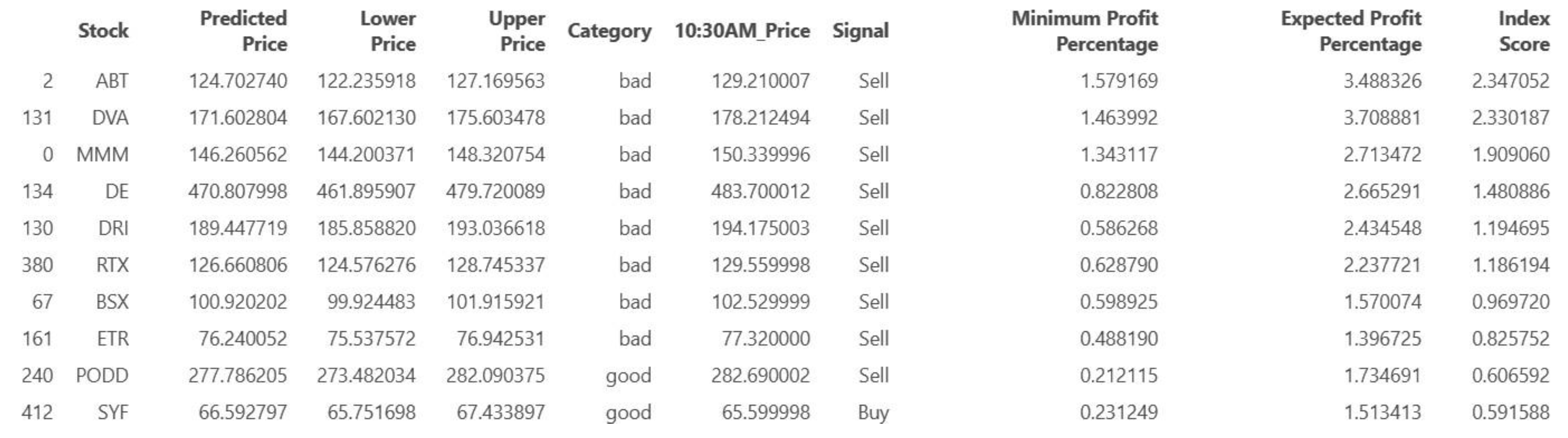
Task: Select the DVA stock ticker cell
Action: pyautogui.click(x=110, y=118)
